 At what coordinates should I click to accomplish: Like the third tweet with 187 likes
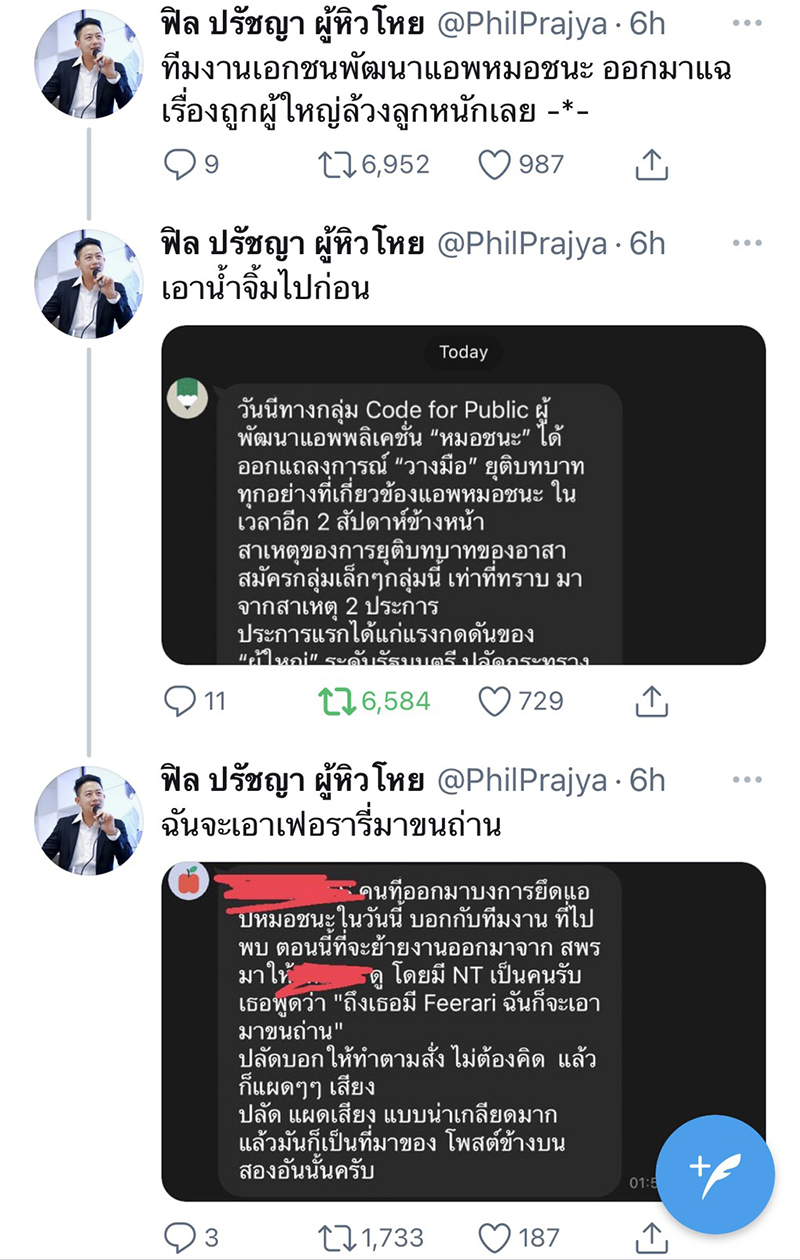click(x=495, y=1238)
